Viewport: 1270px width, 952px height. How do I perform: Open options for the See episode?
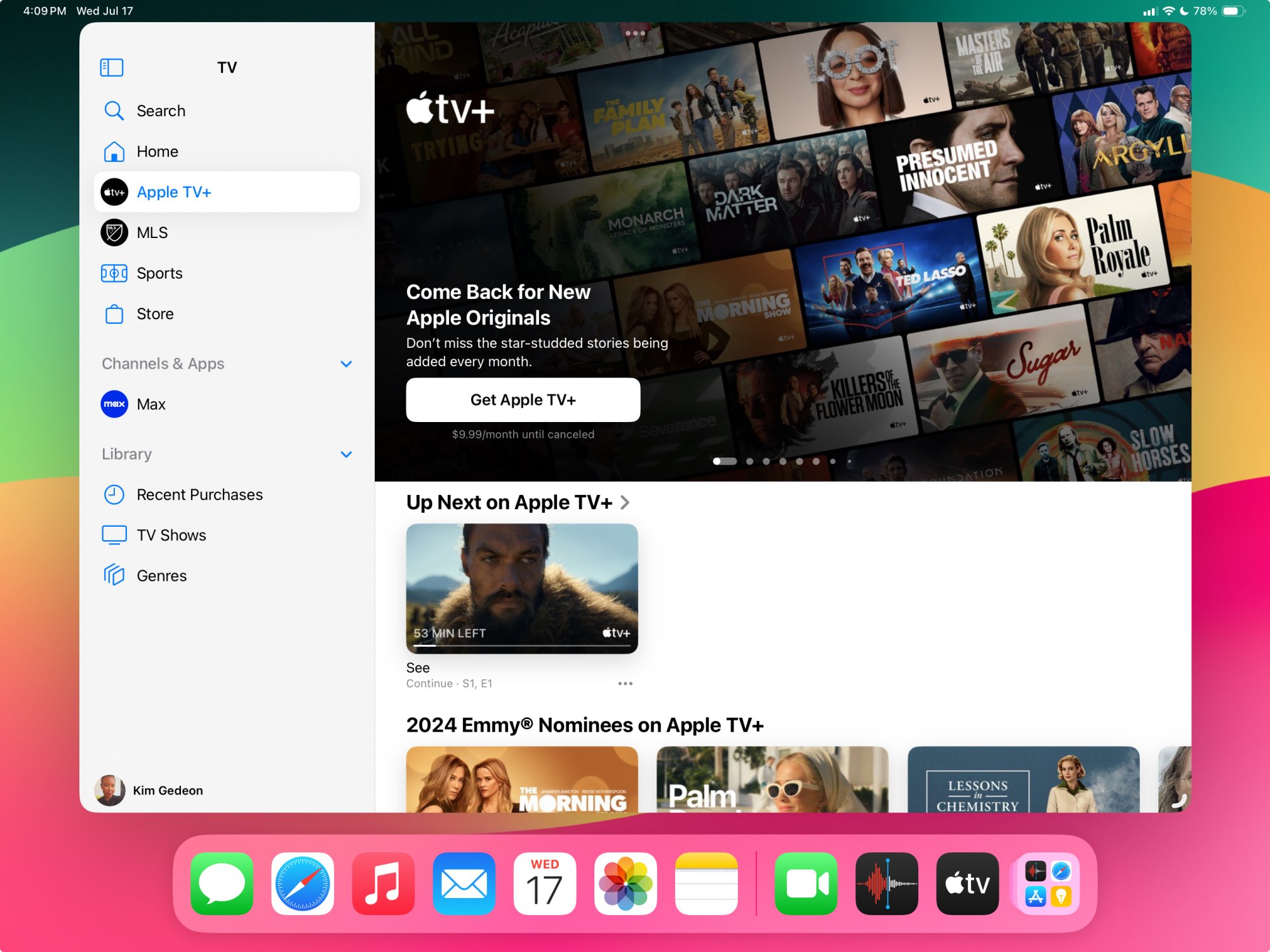click(625, 683)
